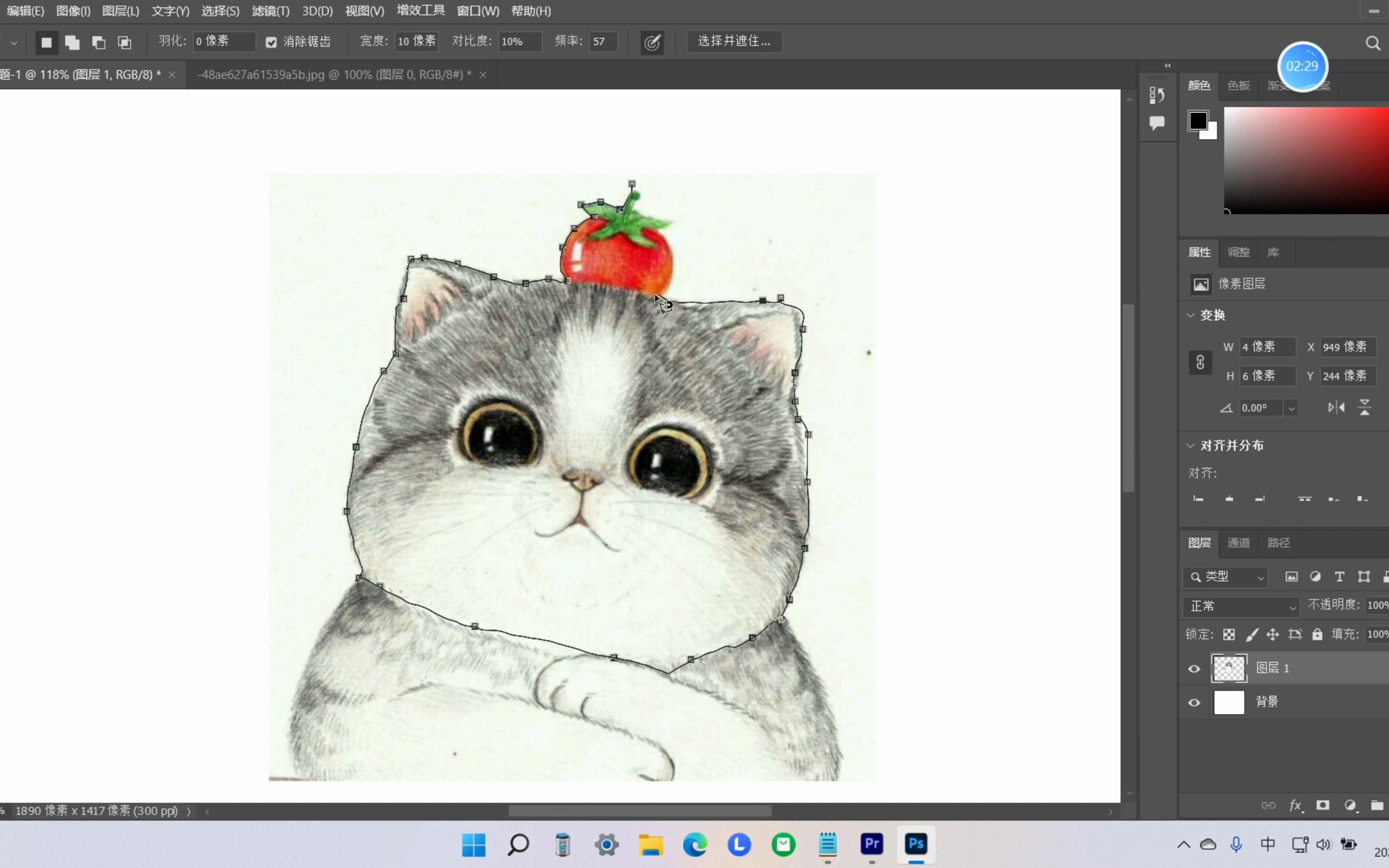1389x868 pixels.
Task: Select the New Selection mode icon
Action: click(47, 42)
